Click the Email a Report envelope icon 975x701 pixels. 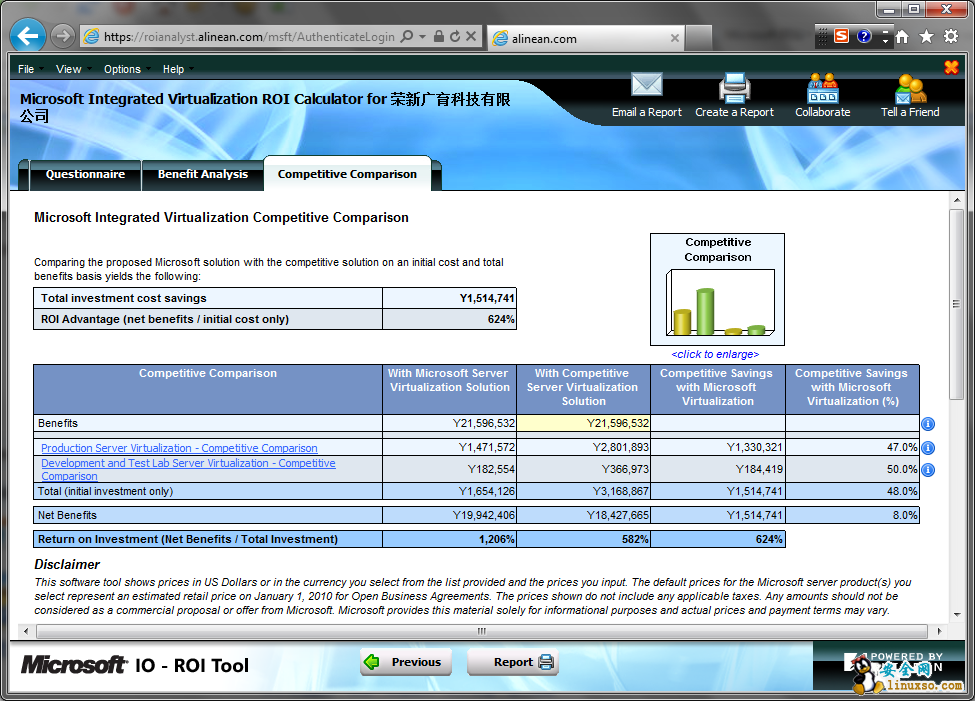[646, 87]
